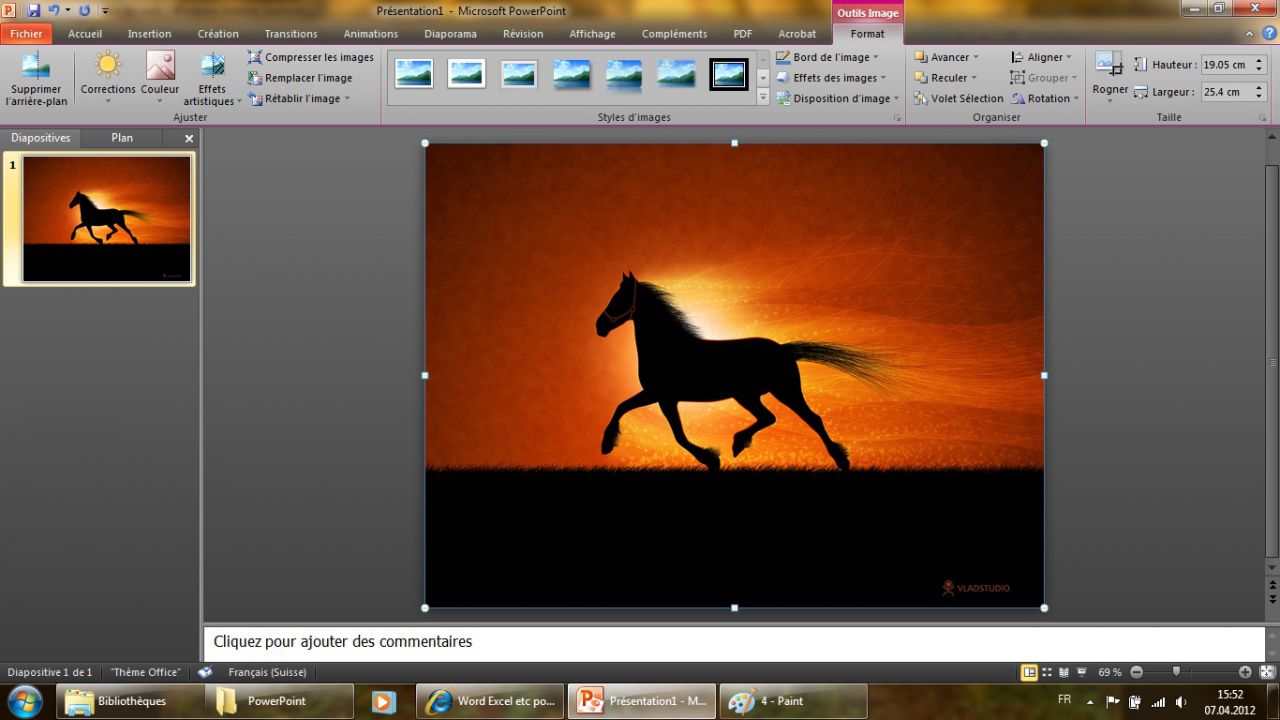Select slide 1 thumbnail in Diapositives pane
Viewport: 1280px width, 720px height.
click(106, 219)
